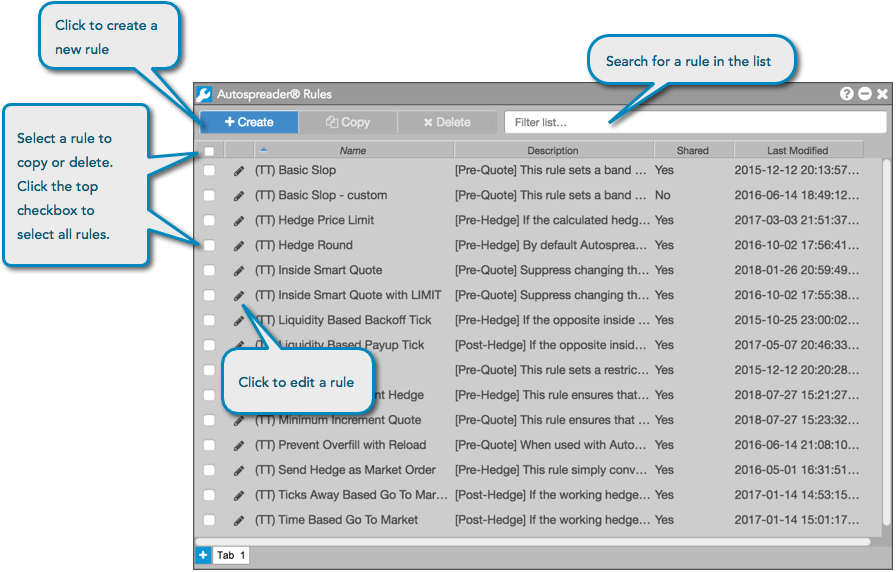Viewport: 896px width, 572px height.
Task: Select the (TT) Hedge Round rule name
Action: tap(304, 245)
